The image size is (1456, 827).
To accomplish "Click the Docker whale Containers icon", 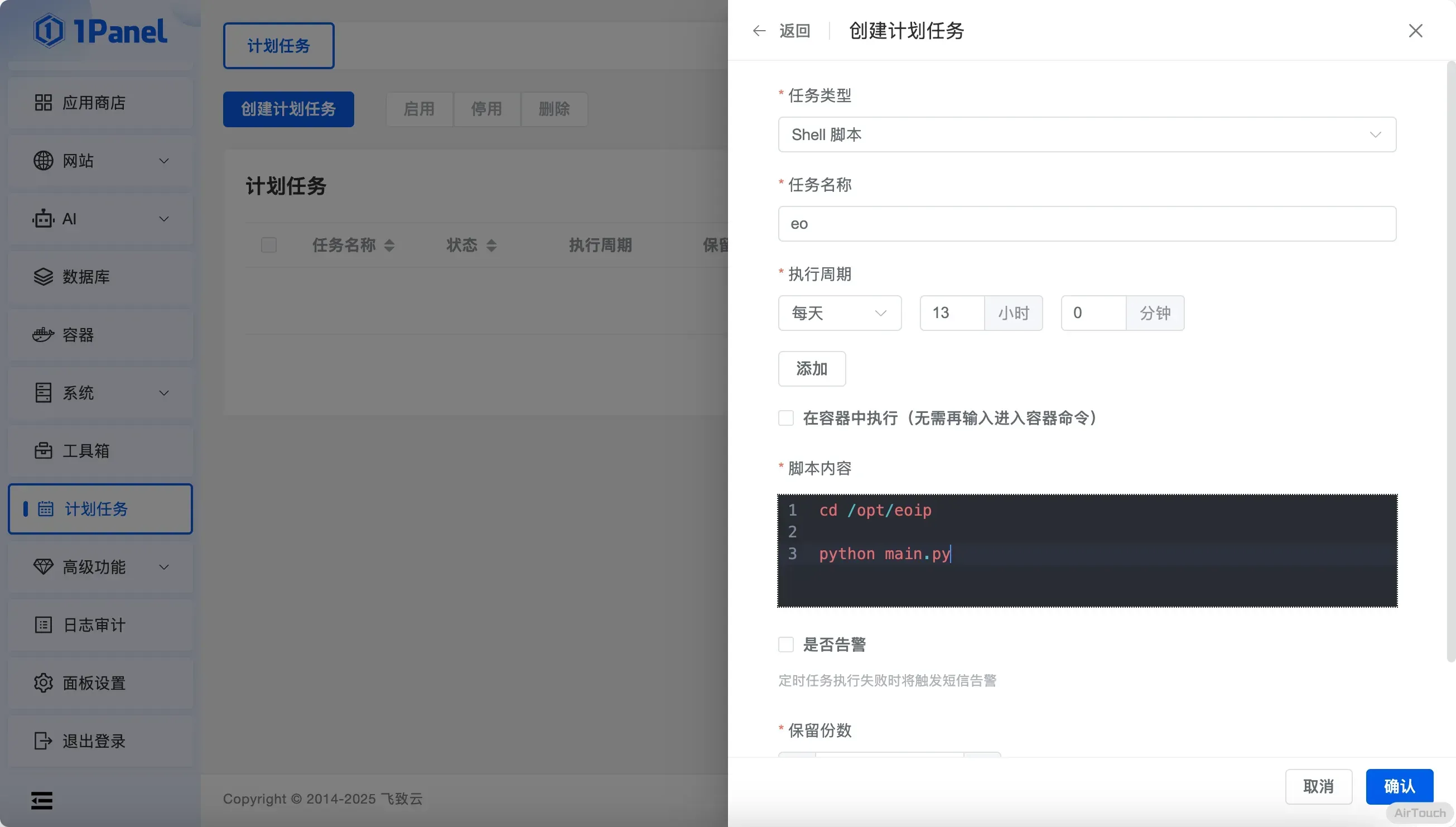I will [x=43, y=335].
